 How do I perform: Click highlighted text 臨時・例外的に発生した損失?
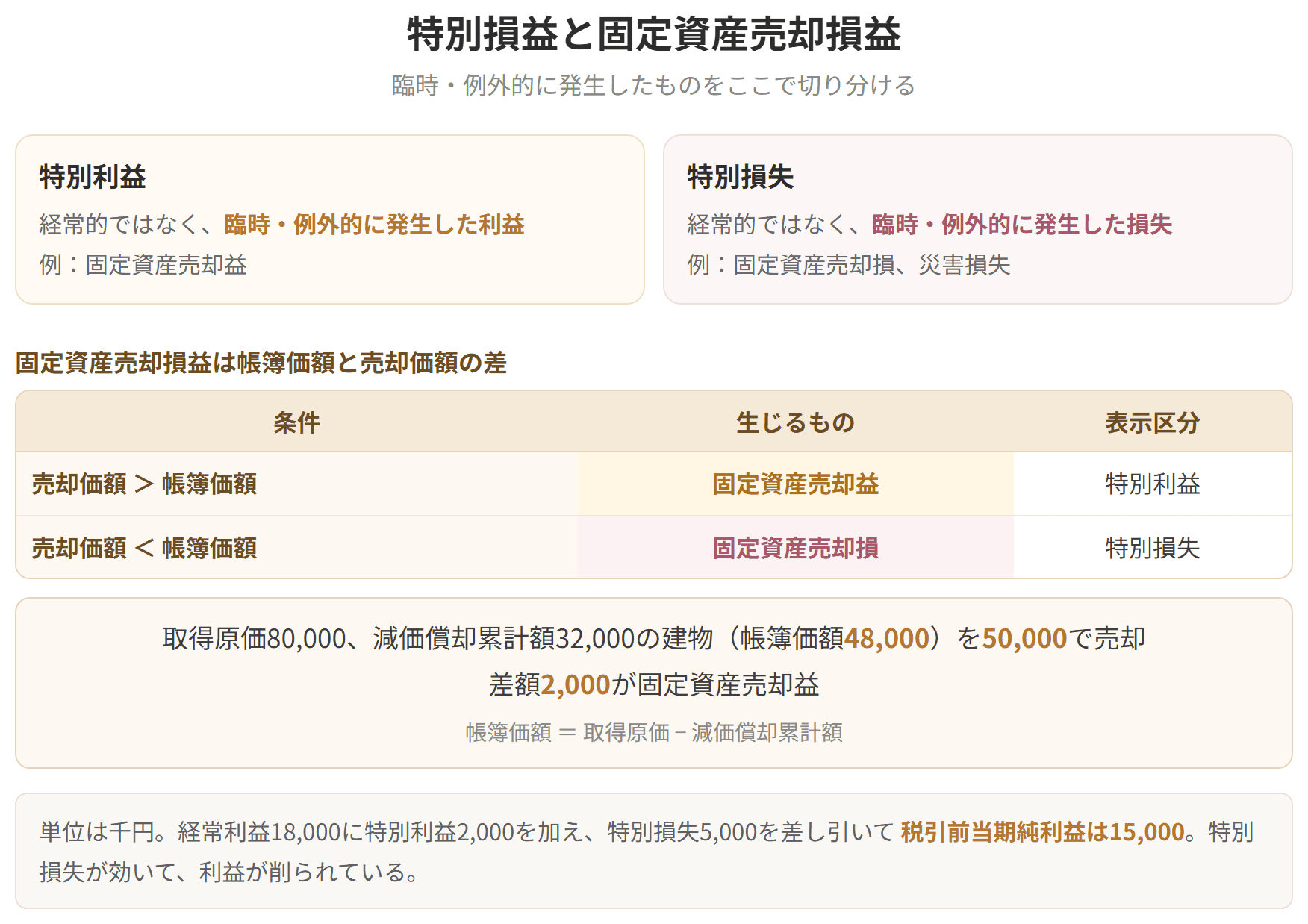coord(1022,224)
